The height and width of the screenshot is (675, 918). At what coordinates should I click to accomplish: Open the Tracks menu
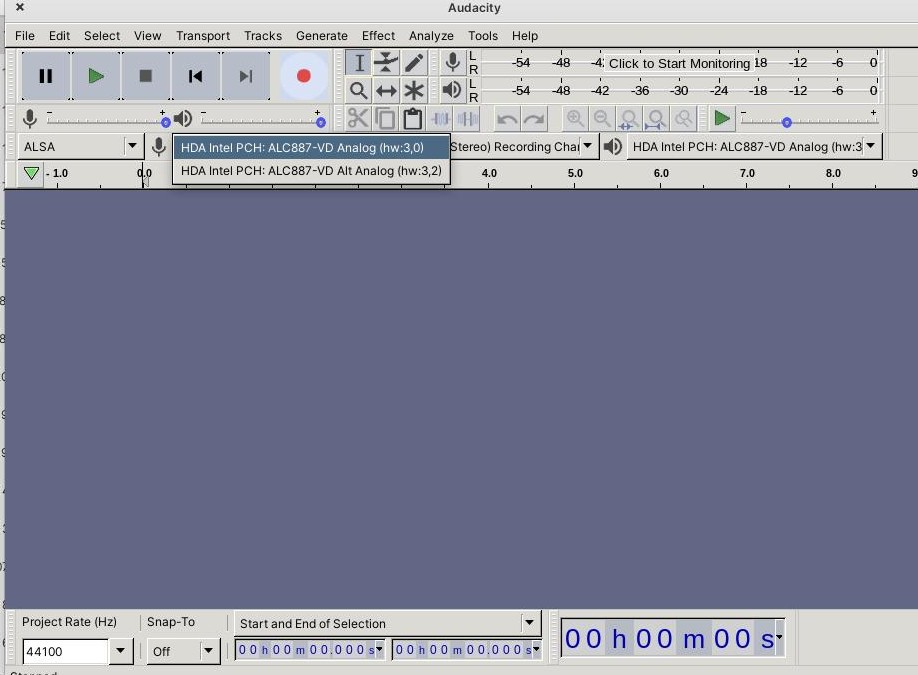tap(263, 36)
